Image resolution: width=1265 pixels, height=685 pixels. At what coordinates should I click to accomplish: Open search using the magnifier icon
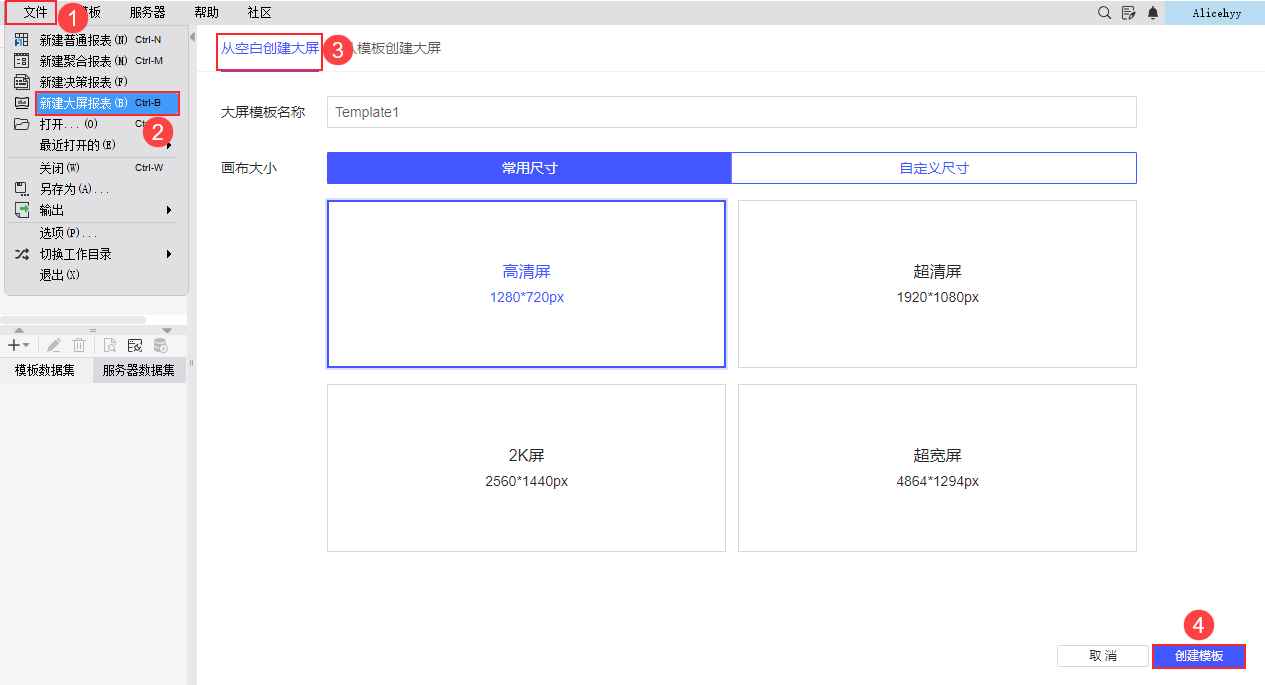coord(1103,13)
